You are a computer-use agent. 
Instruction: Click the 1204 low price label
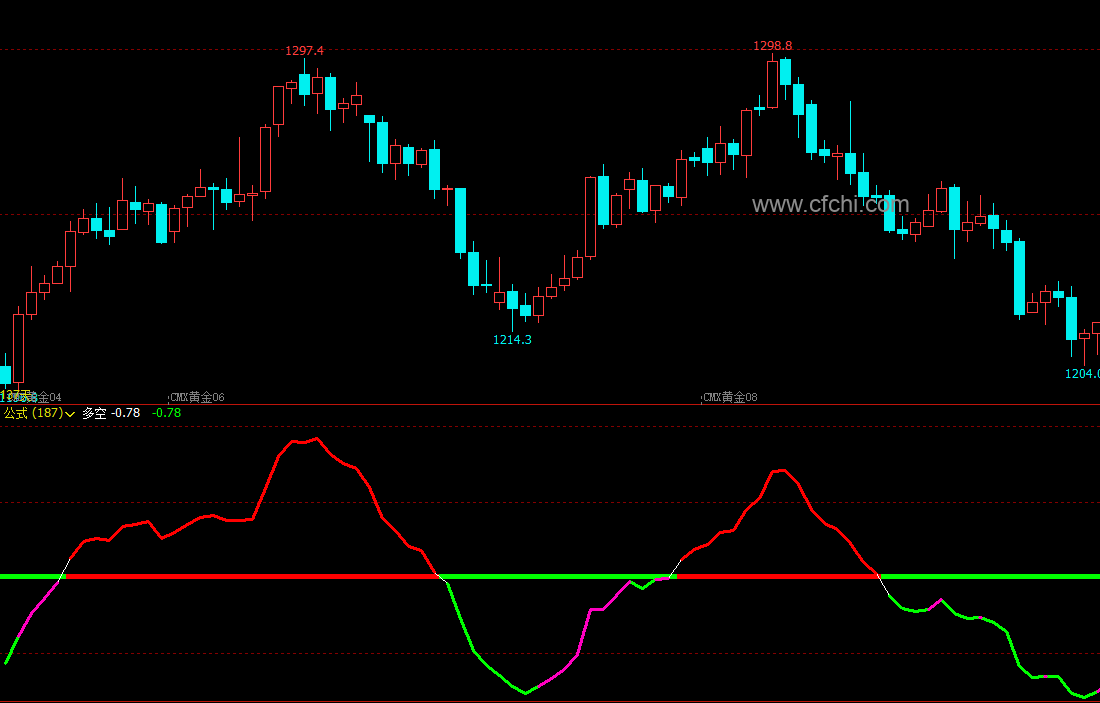(1082, 374)
